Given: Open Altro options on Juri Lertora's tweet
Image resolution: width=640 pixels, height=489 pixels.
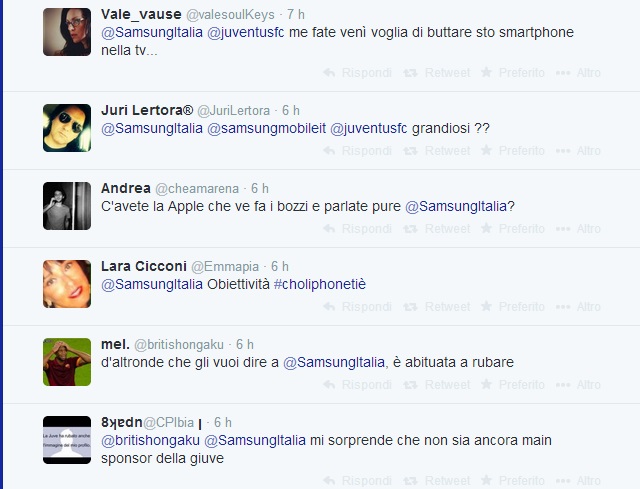Looking at the screenshot, I should click(x=578, y=151).
